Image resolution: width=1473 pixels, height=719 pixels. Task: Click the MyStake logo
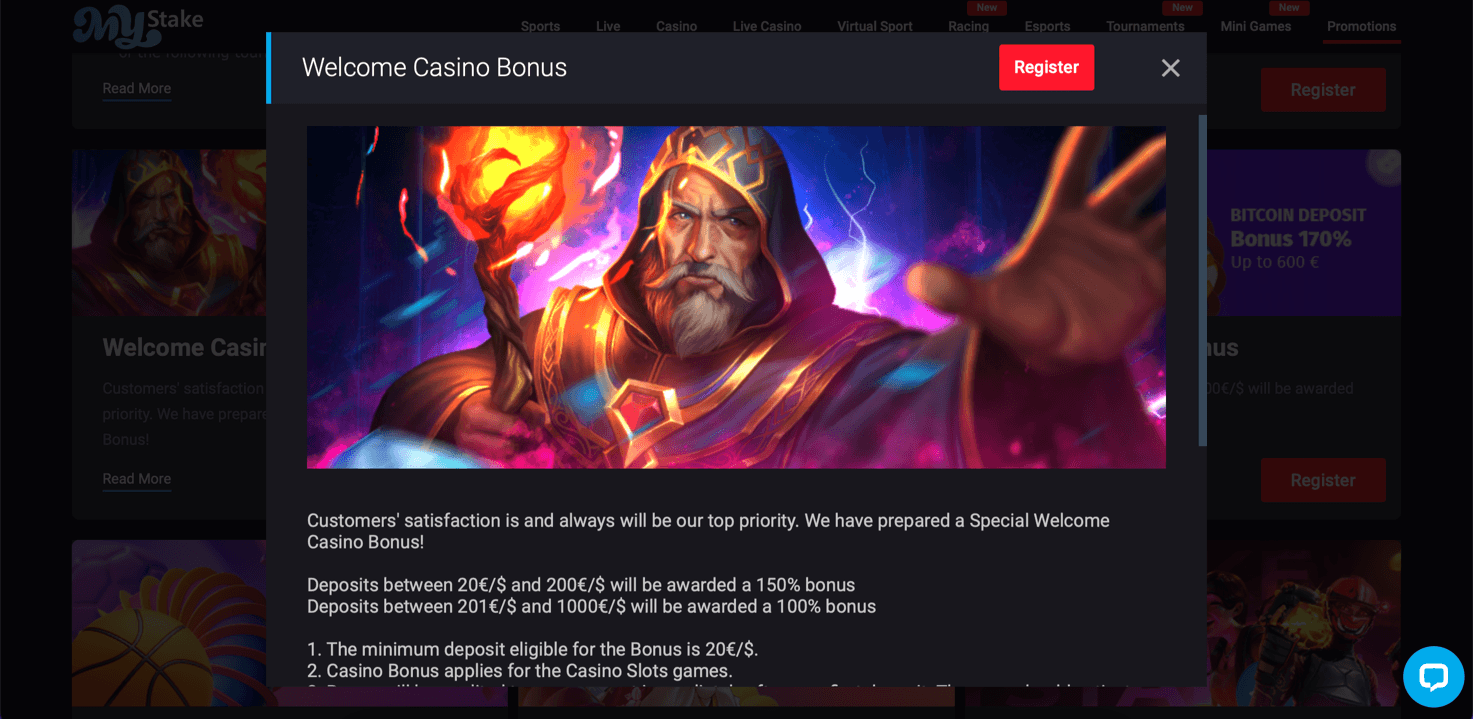click(x=138, y=26)
